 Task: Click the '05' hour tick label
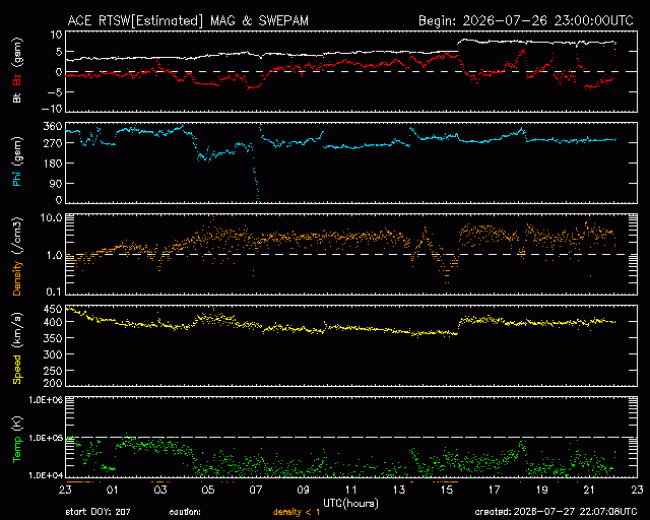tap(208, 490)
